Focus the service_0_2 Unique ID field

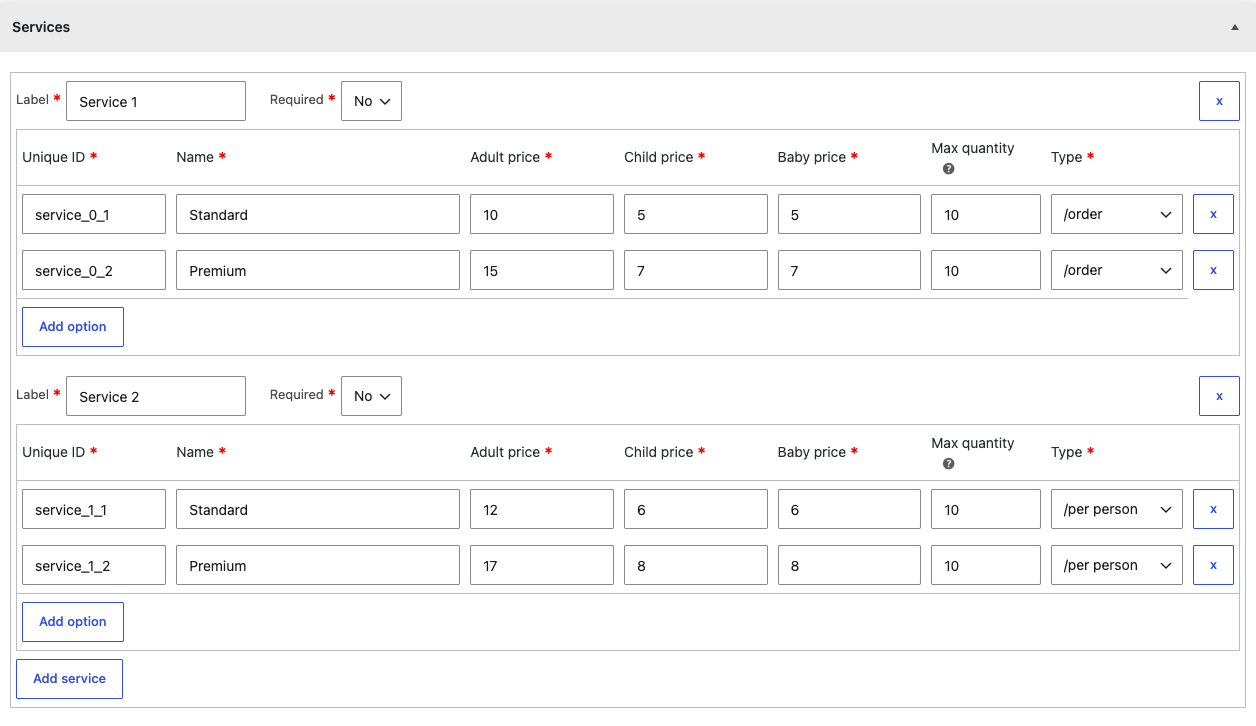(94, 270)
